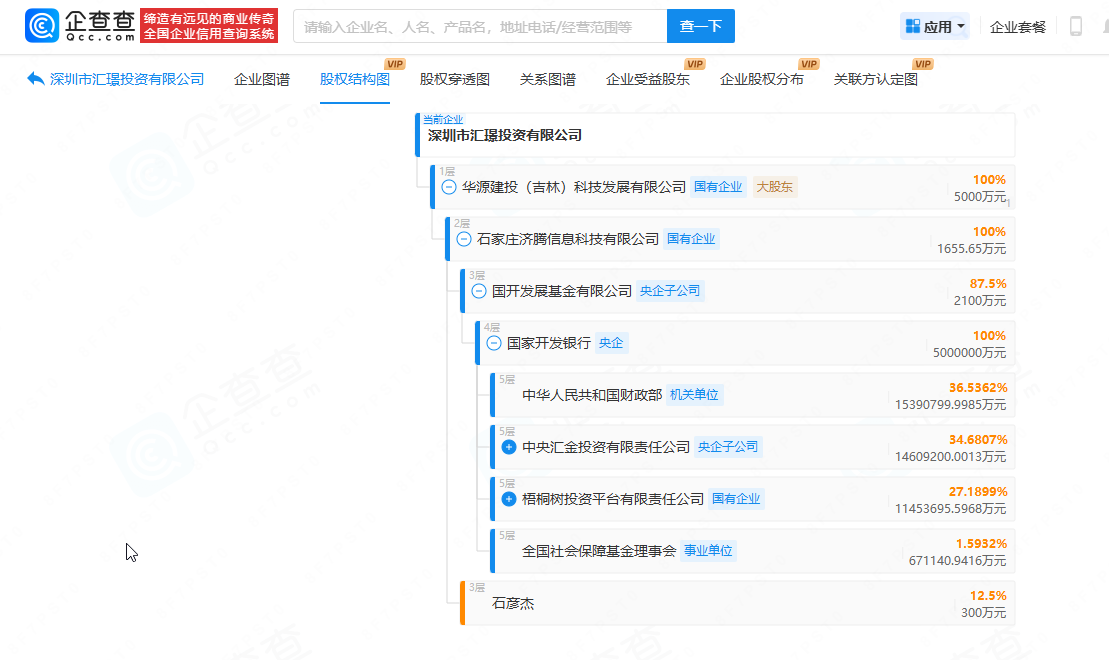Click the Qcc.com logo icon

pos(42,26)
